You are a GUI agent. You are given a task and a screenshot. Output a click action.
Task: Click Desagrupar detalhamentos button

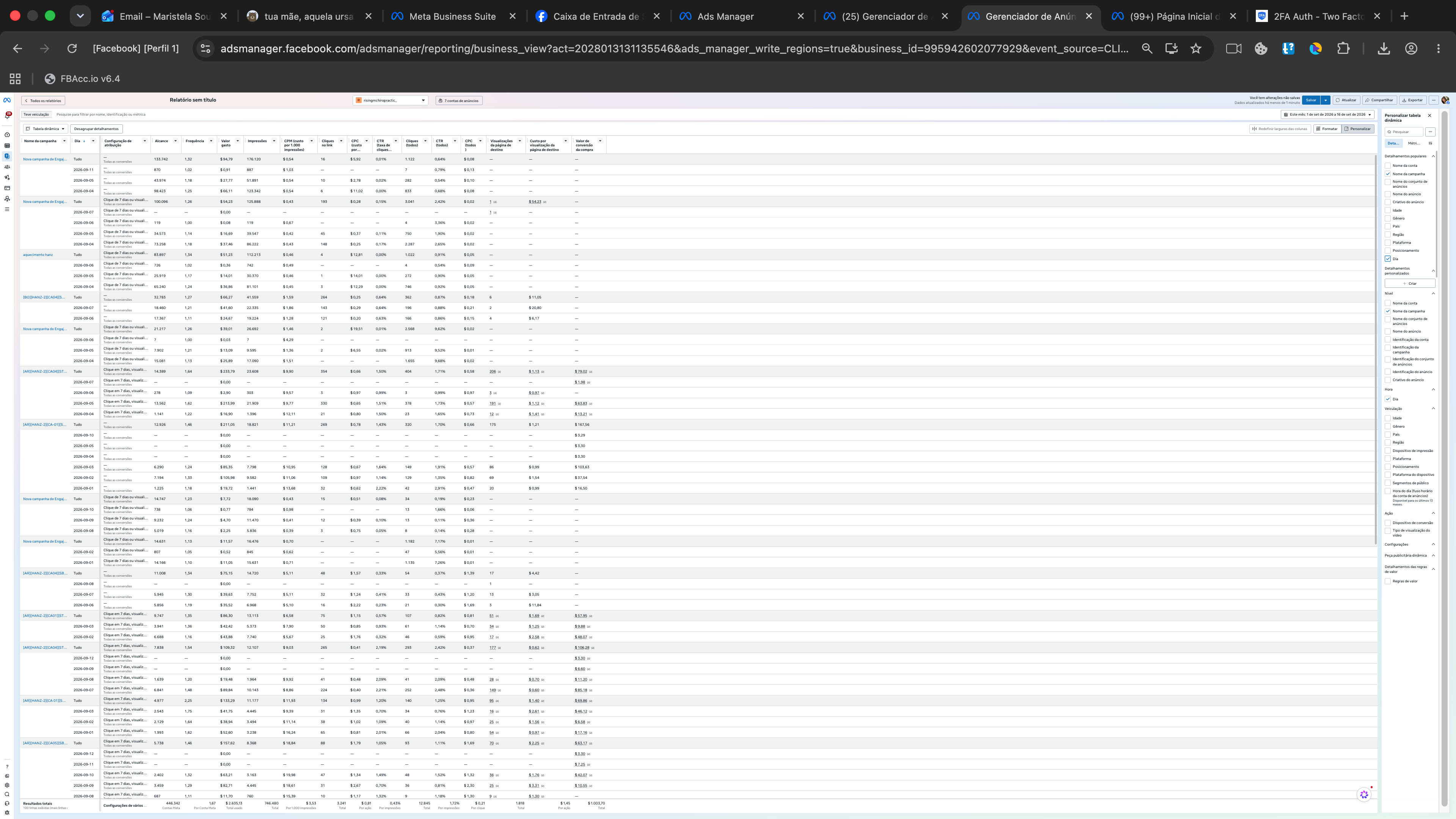(97, 129)
